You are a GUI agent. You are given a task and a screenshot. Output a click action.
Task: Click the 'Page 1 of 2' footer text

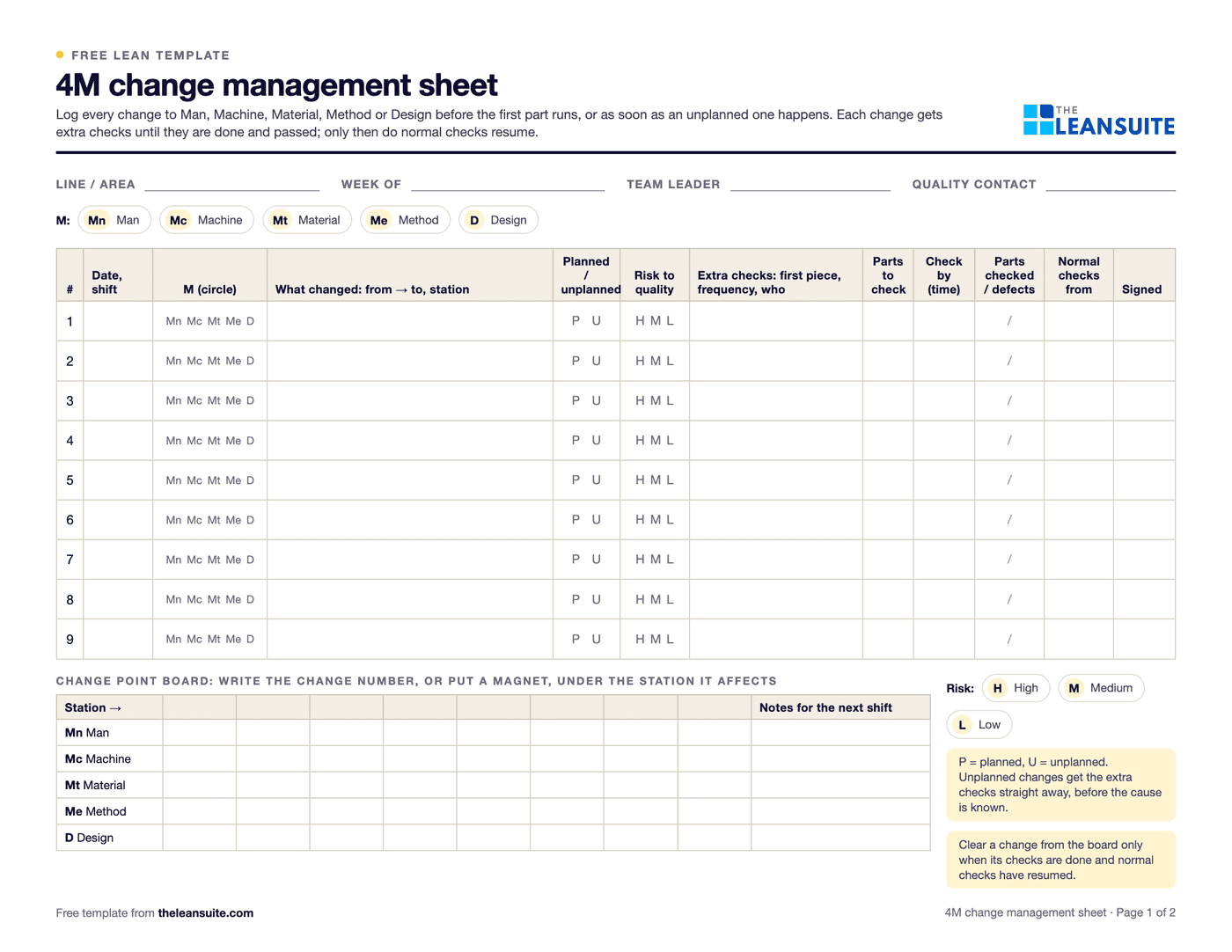tap(1146, 913)
